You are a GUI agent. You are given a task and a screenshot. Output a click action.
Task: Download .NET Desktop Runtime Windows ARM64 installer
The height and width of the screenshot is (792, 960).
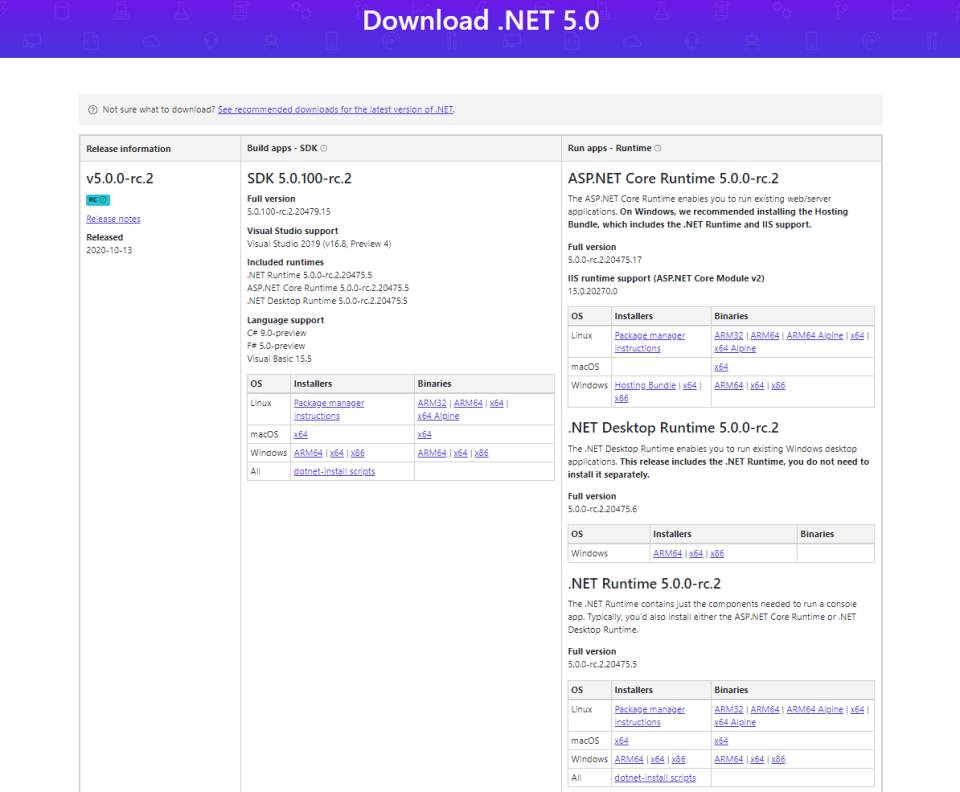coord(667,553)
